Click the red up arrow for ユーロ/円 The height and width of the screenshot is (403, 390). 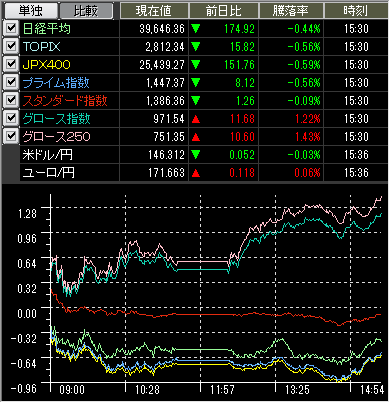point(196,173)
